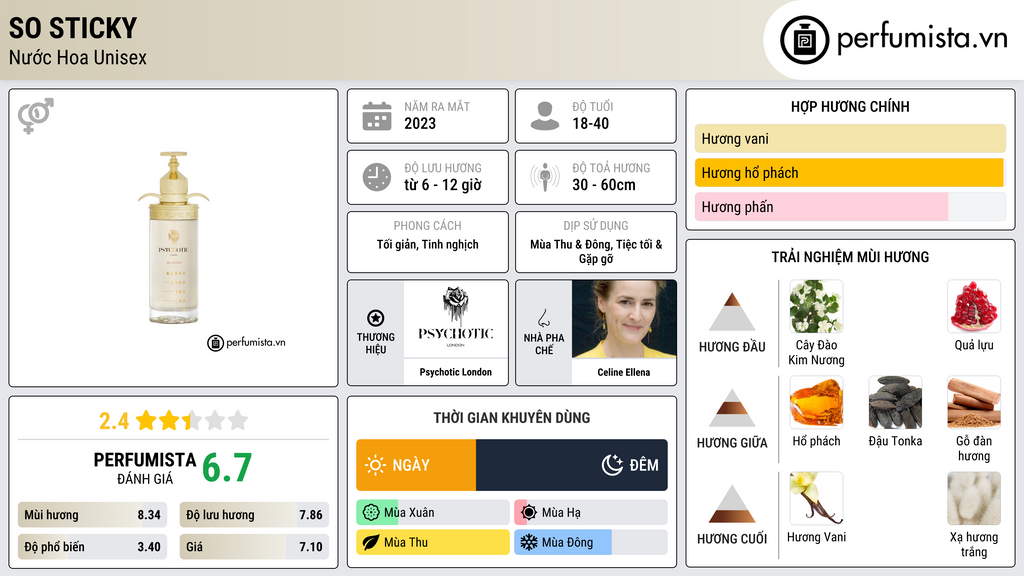The image size is (1024, 576).
Task: Click the calendar icon beside Năm ra mắt
Action: click(377, 116)
